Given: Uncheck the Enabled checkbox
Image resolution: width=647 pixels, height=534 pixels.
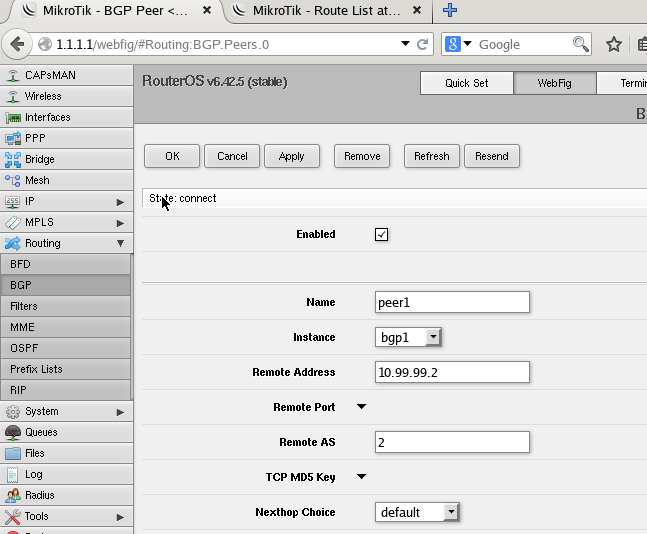Looking at the screenshot, I should 381,234.
